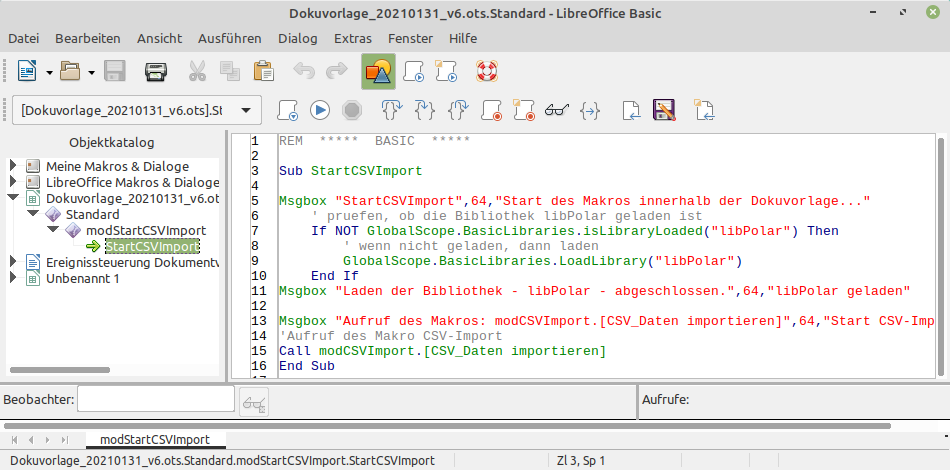Click the Beobachter watch input field

coord(156,400)
